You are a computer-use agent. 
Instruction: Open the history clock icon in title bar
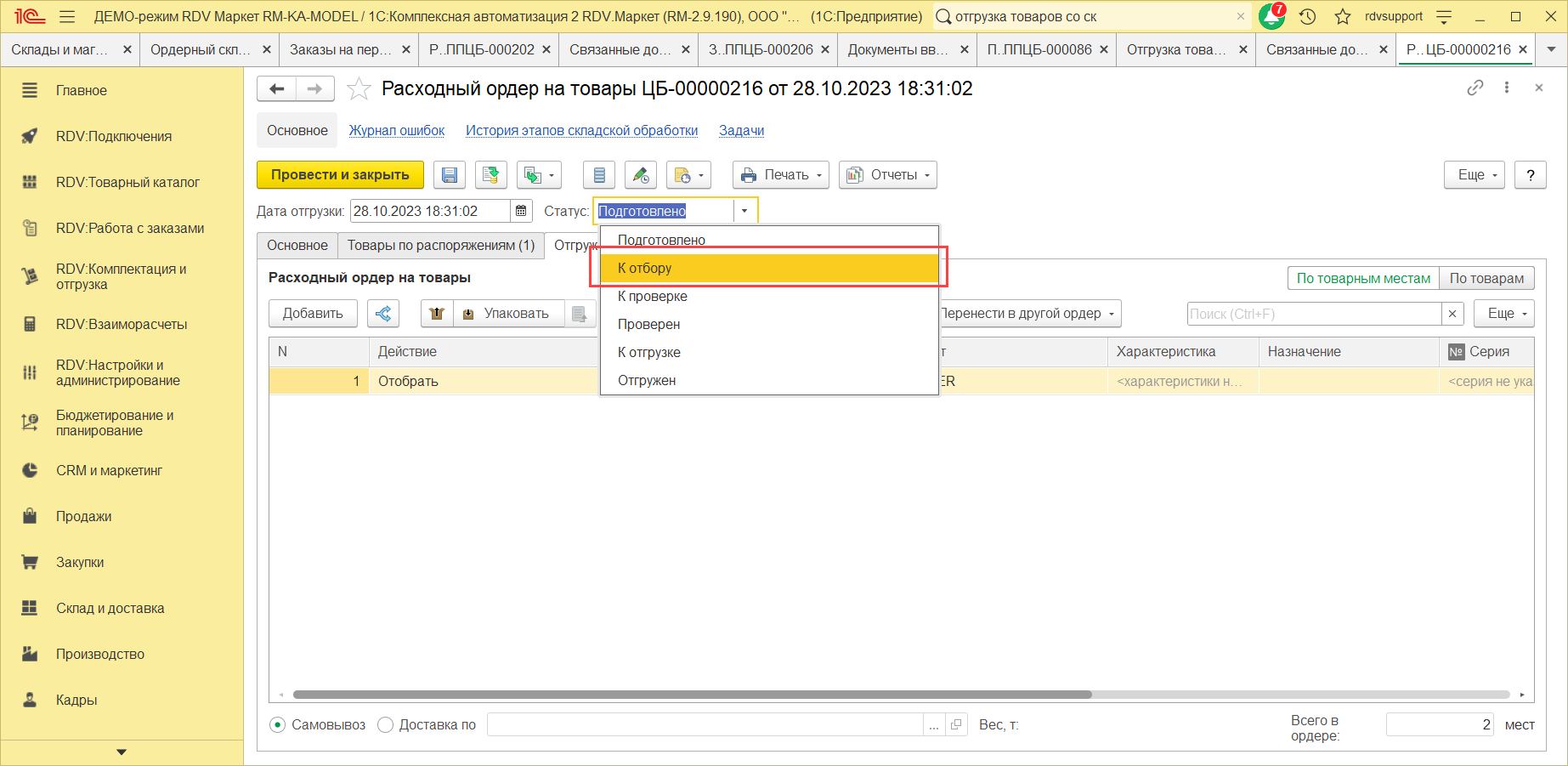coord(1308,16)
